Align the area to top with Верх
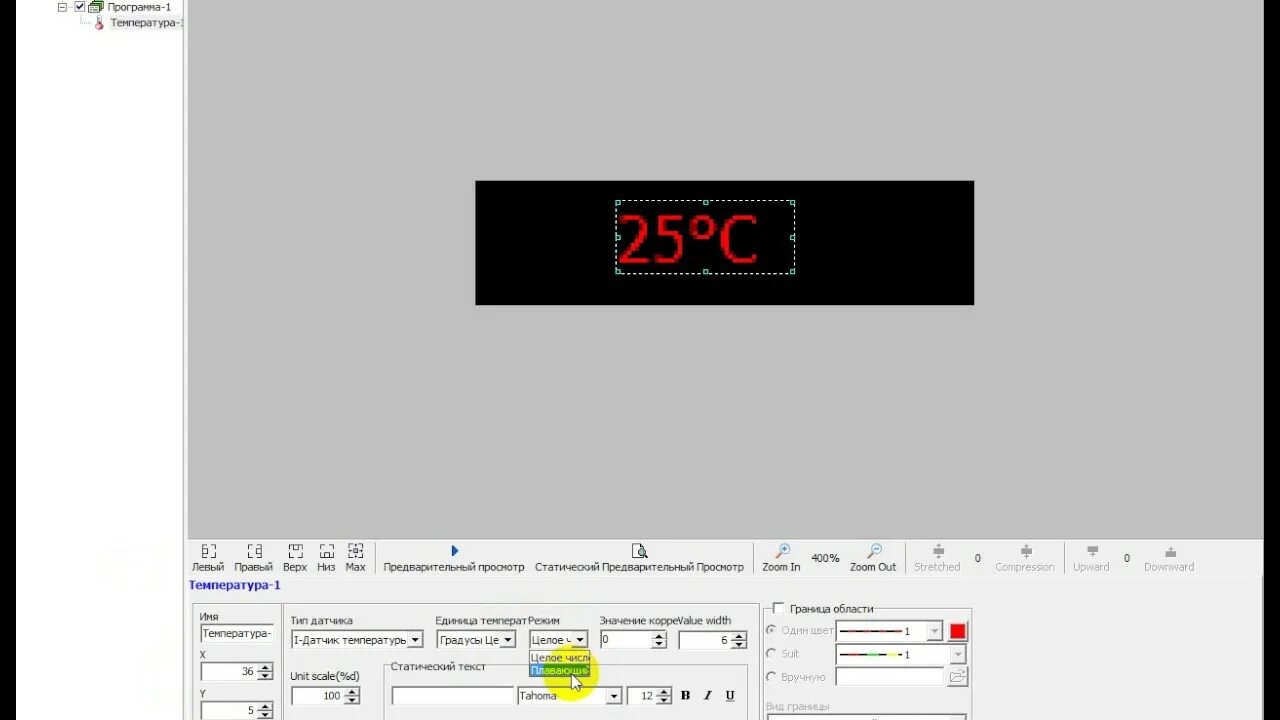 [x=295, y=558]
